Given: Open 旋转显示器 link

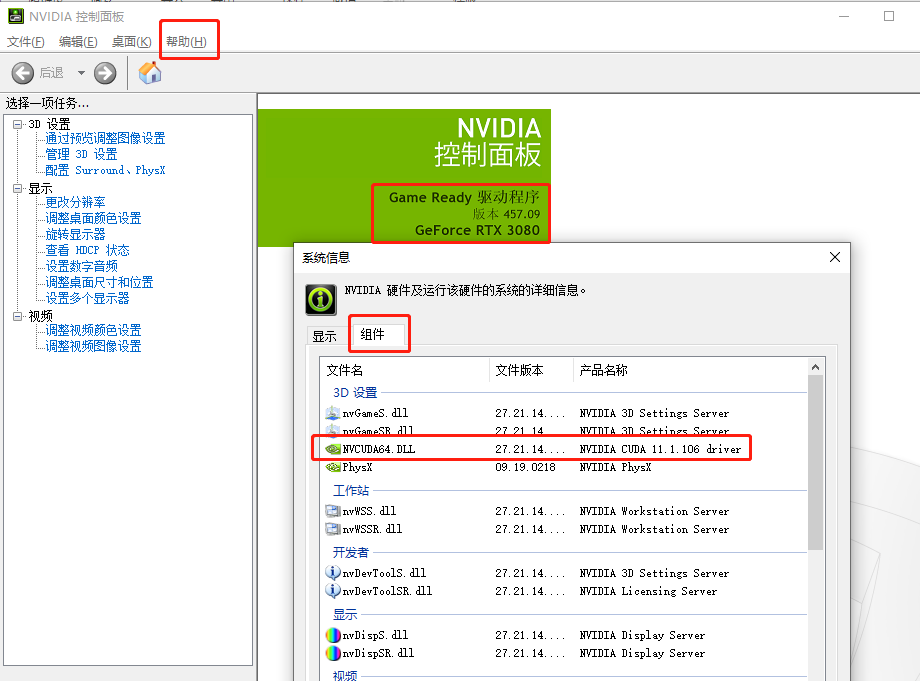Looking at the screenshot, I should coord(75,235).
